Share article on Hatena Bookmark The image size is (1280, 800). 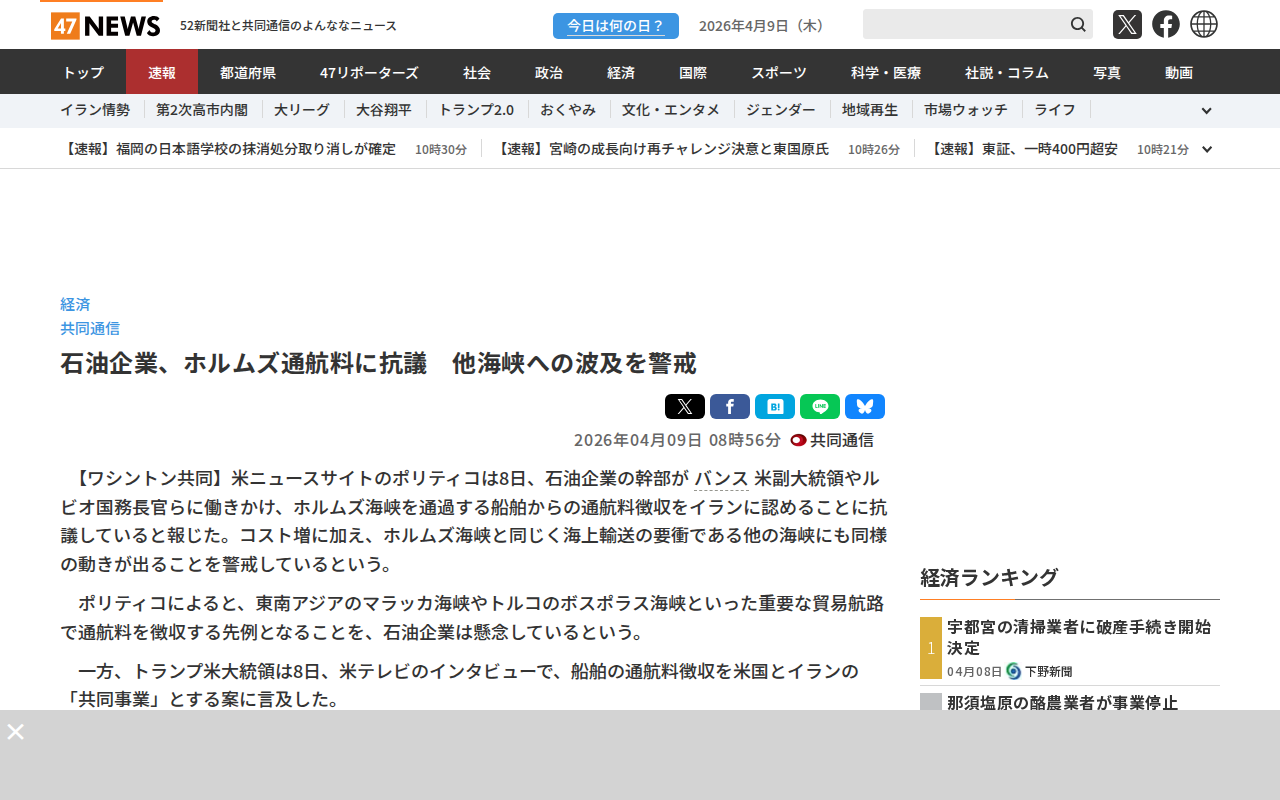(775, 407)
